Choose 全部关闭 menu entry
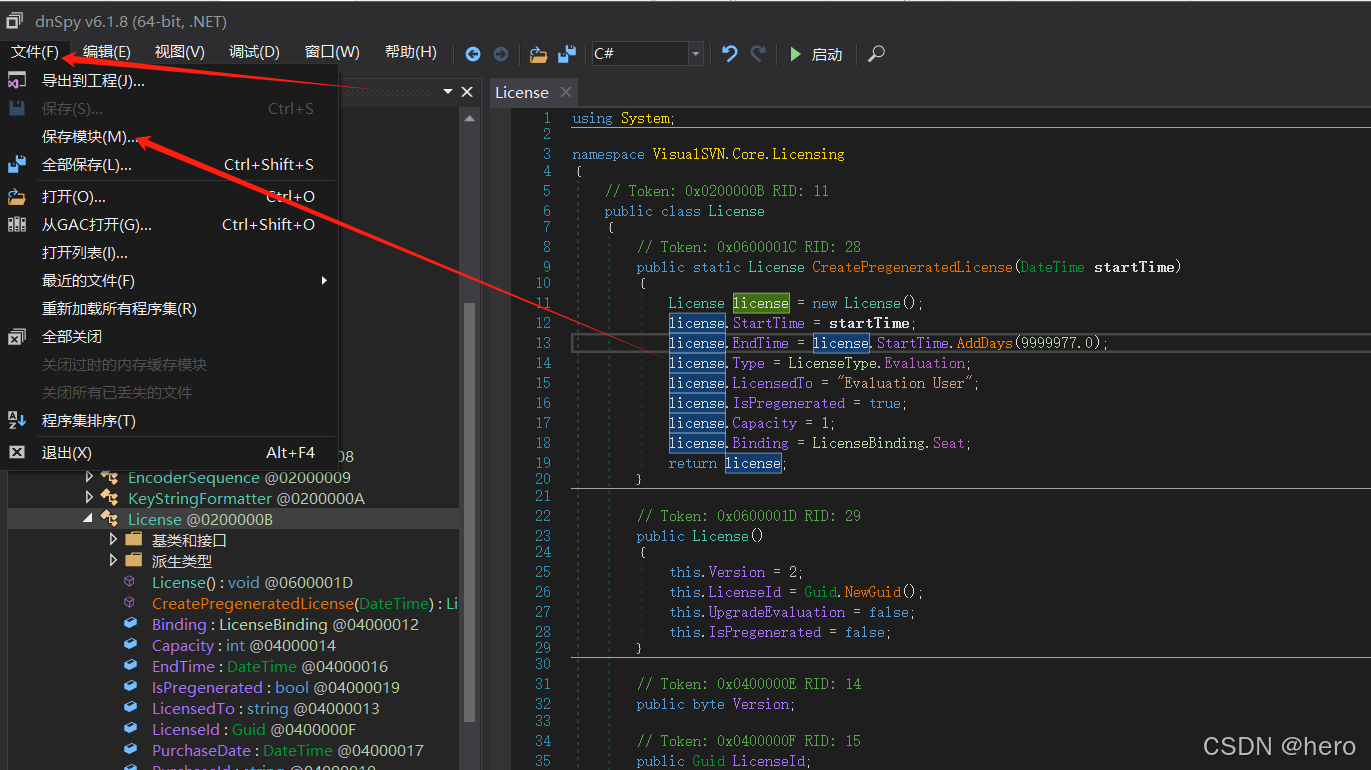The width and height of the screenshot is (1371, 770). [x=170, y=337]
